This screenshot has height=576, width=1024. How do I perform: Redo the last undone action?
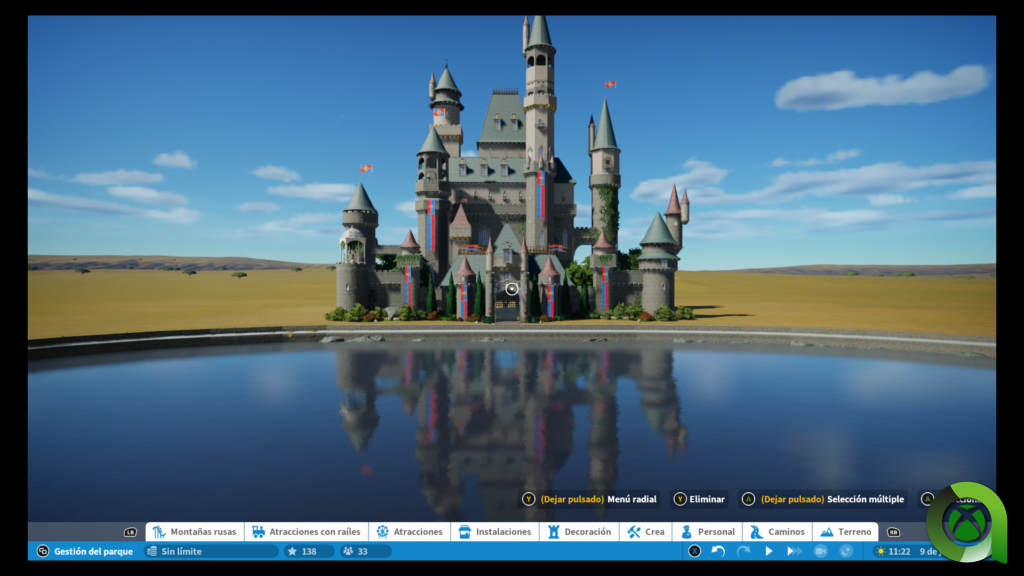(x=743, y=551)
